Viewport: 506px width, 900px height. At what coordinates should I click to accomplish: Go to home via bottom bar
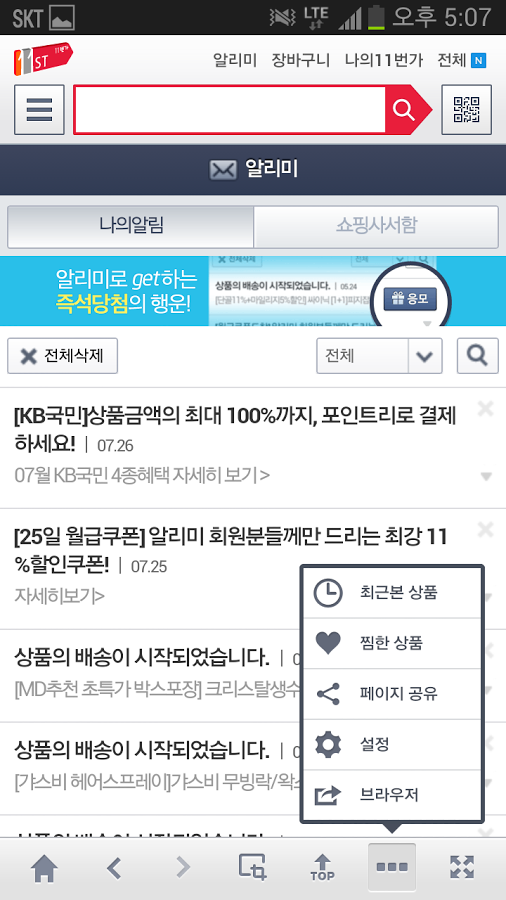click(x=44, y=868)
